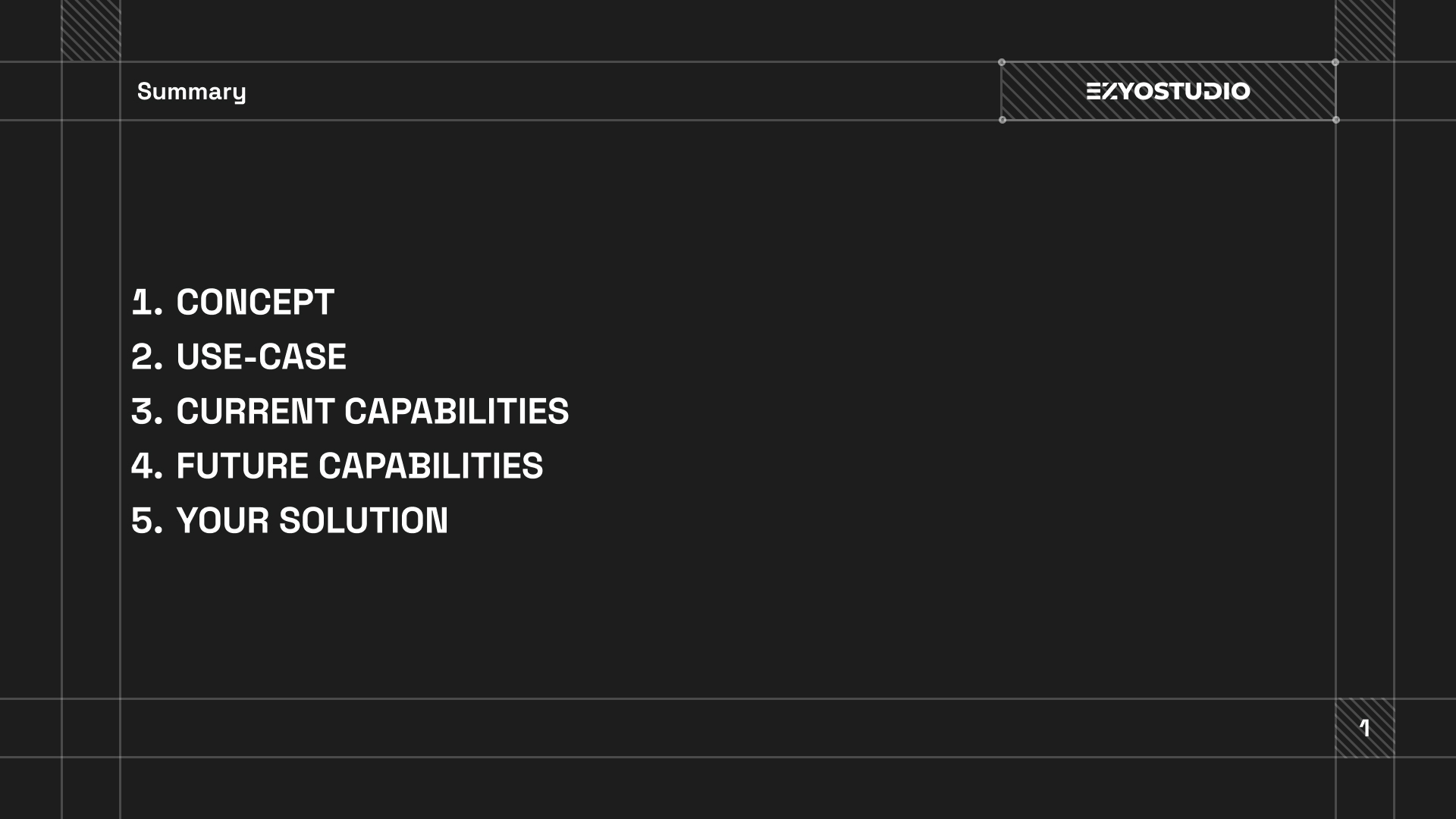This screenshot has width=1456, height=819.
Task: Click the numeral 4 in the list
Action: (x=143, y=466)
